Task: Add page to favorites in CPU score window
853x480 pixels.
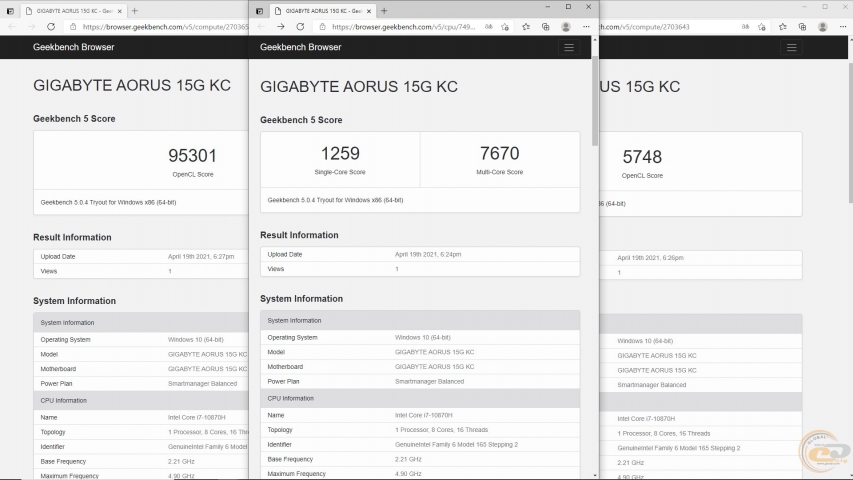Action: coord(505,27)
